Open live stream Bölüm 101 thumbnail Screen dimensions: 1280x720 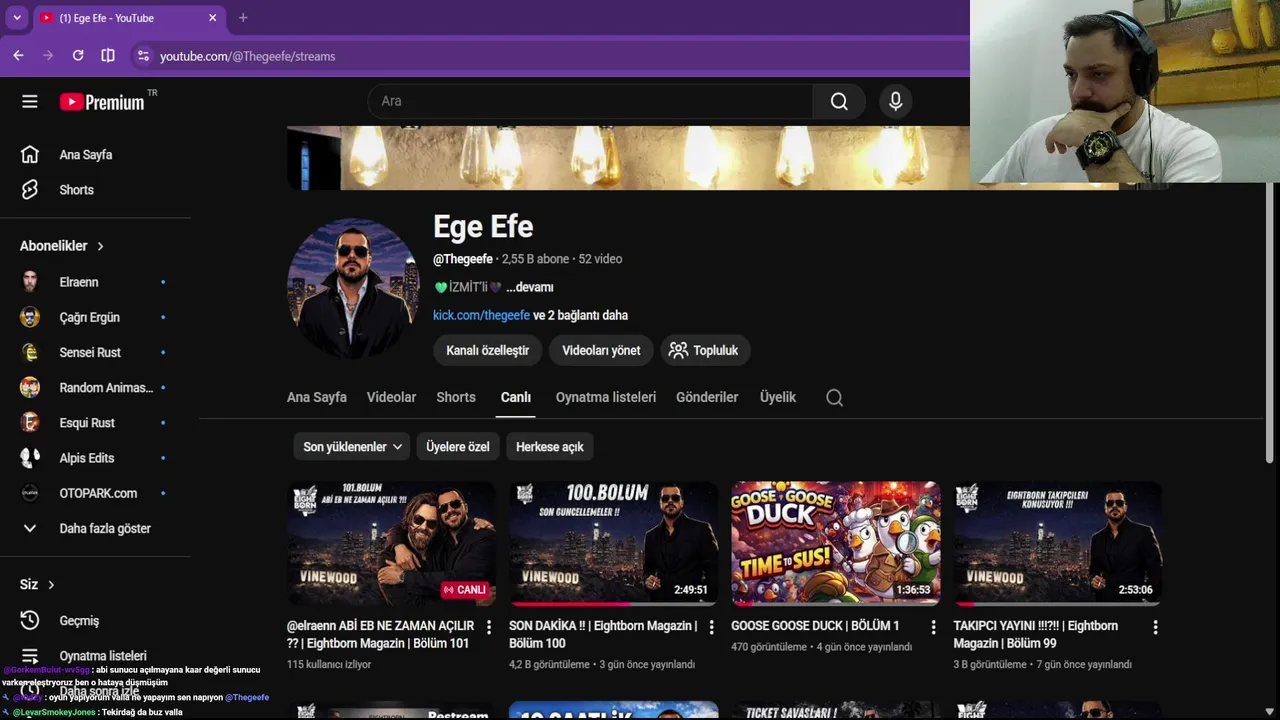(391, 543)
